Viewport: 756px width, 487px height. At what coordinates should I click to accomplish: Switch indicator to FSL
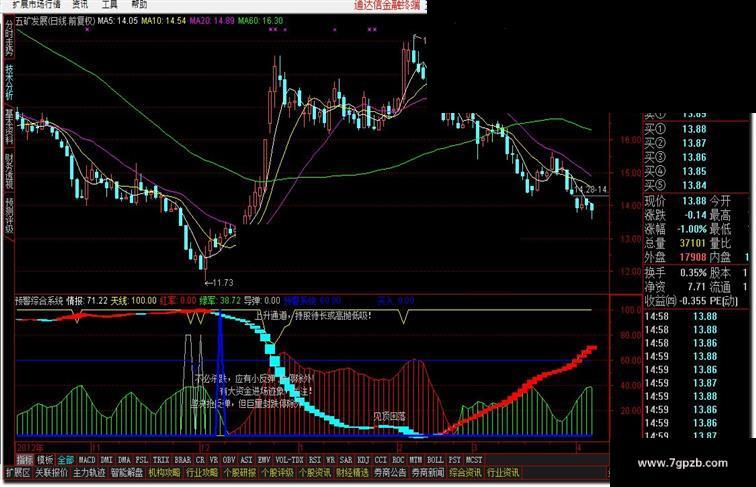coord(142,460)
